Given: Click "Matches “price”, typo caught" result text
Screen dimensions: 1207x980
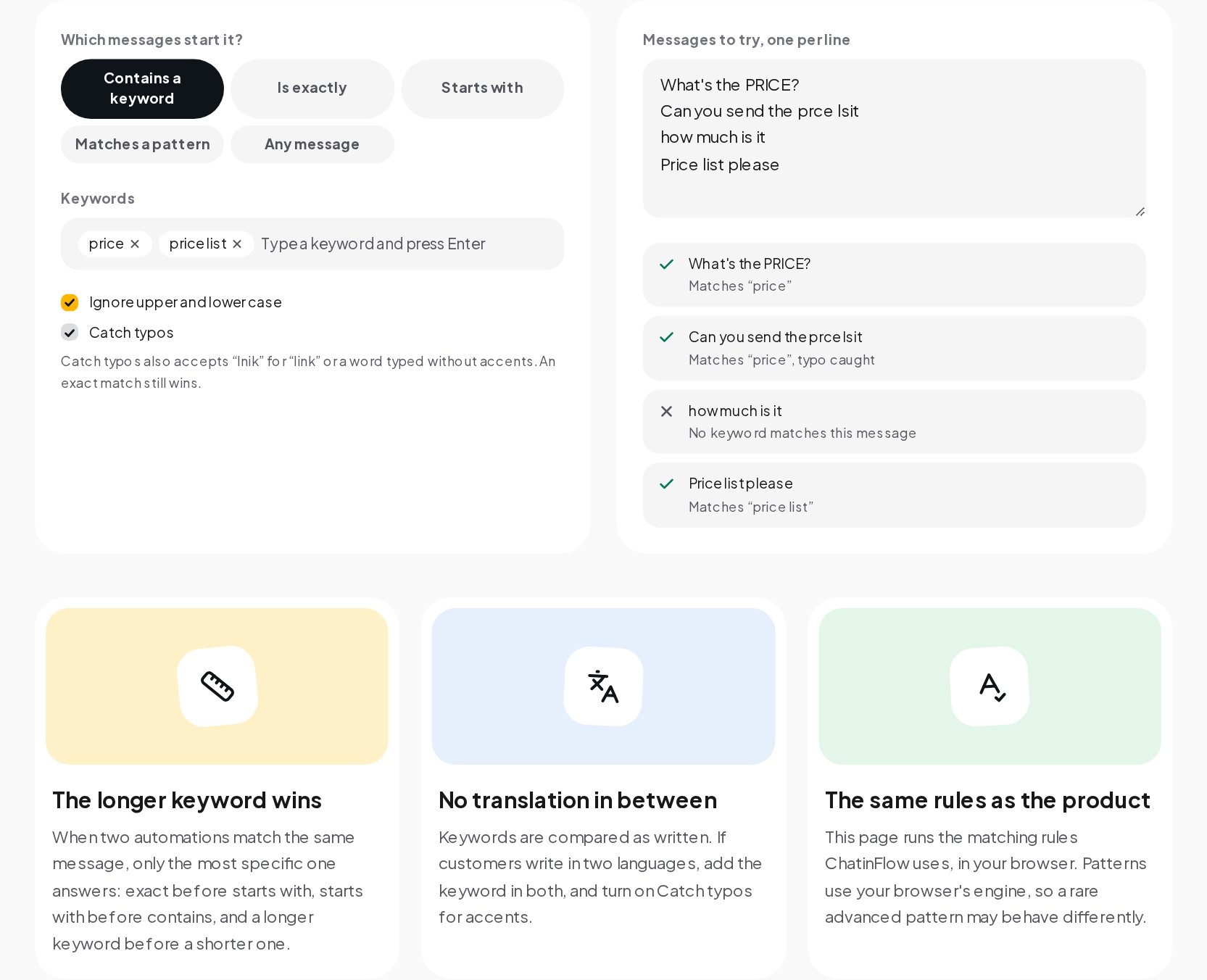Looking at the screenshot, I should (781, 360).
